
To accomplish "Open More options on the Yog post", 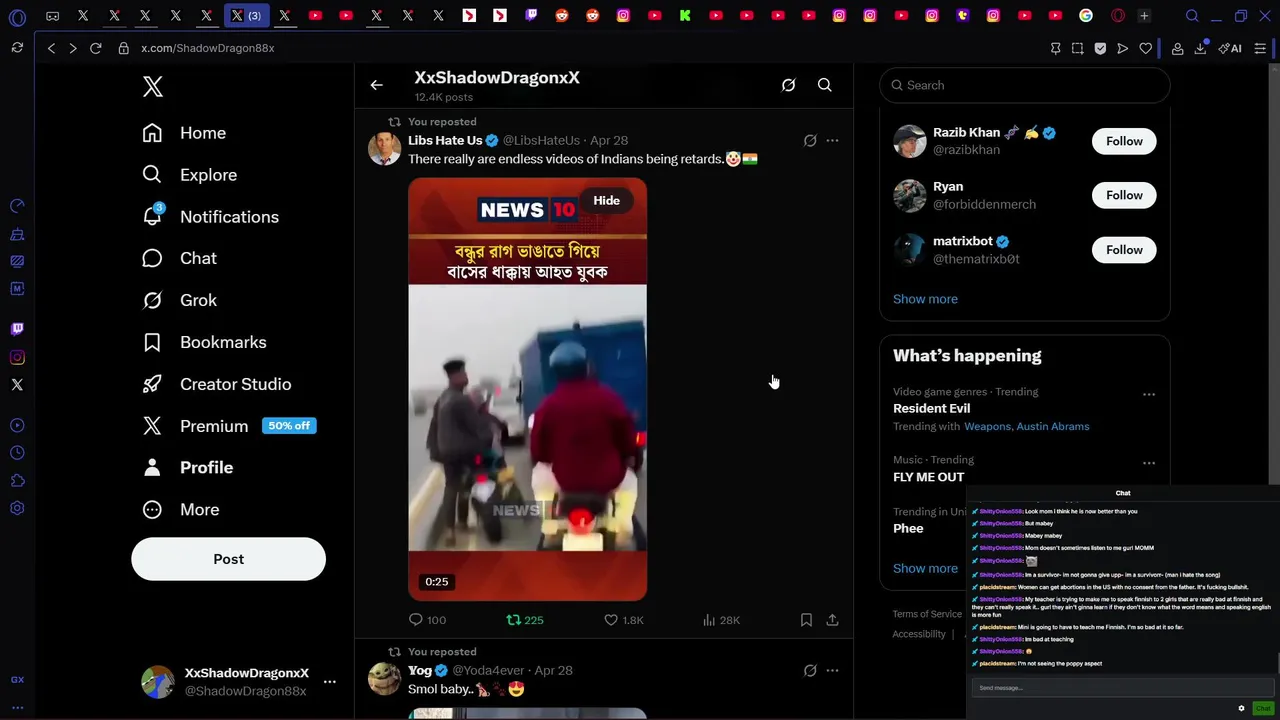I will tap(832, 671).
